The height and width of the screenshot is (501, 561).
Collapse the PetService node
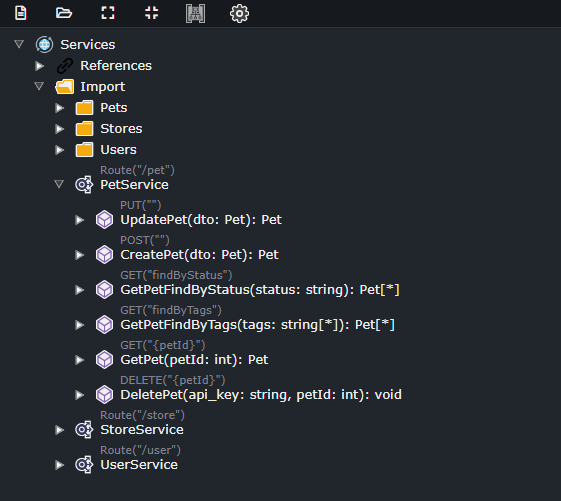pos(59,184)
